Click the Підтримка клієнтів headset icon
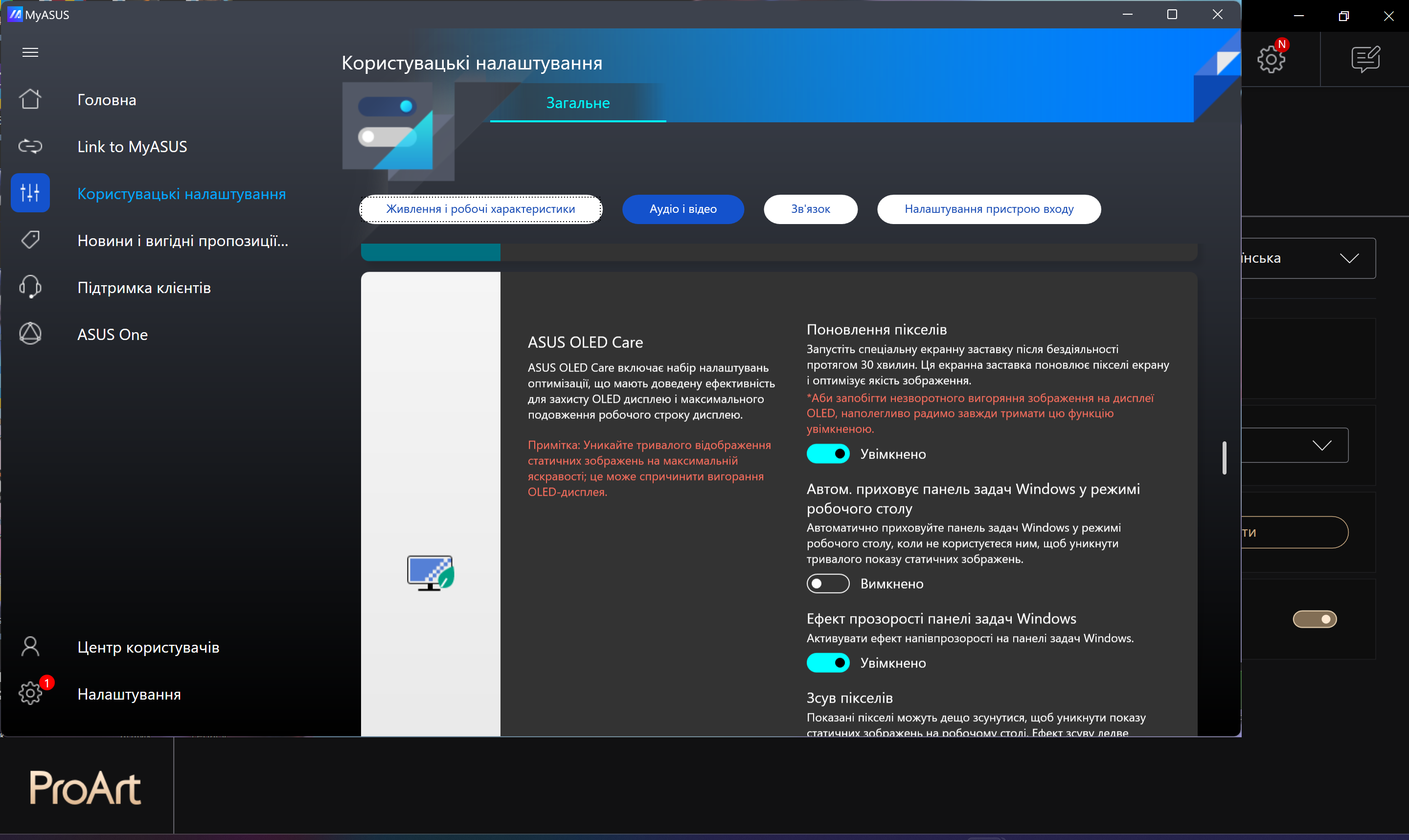 [30, 287]
